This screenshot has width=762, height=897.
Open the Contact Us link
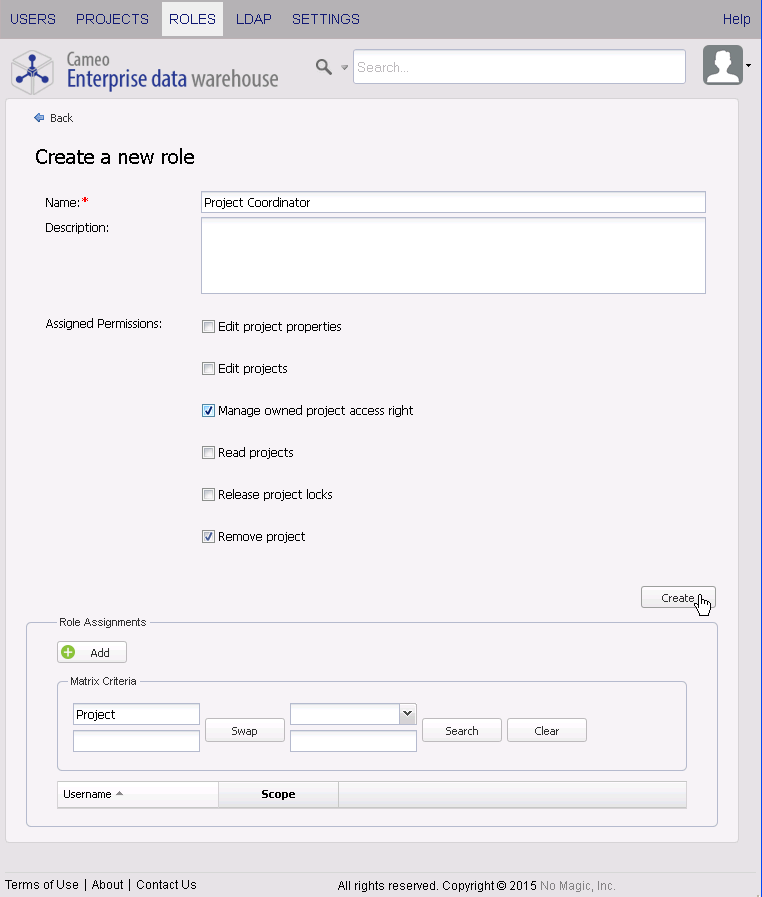[166, 884]
